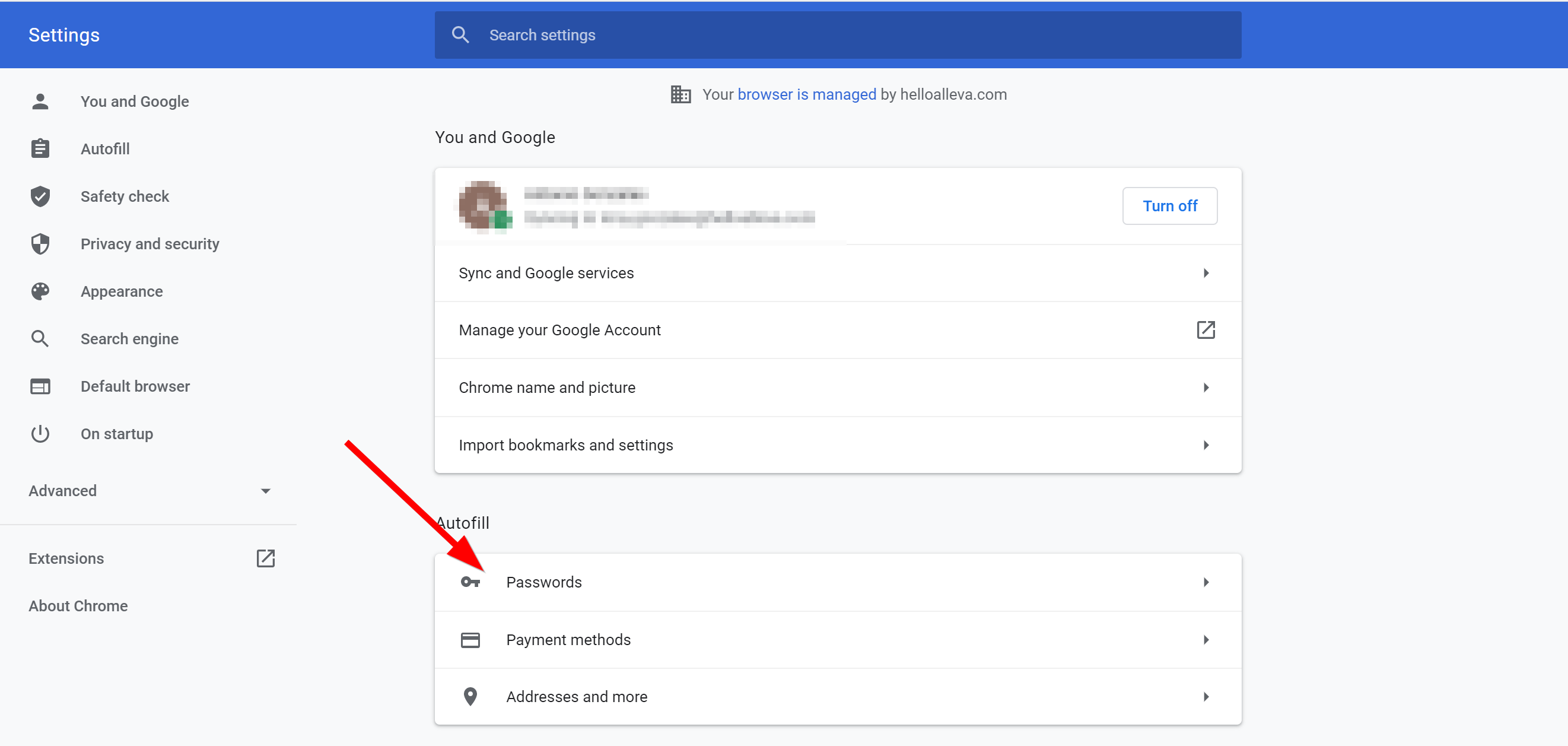Open Safety check shield icon

tap(40, 196)
